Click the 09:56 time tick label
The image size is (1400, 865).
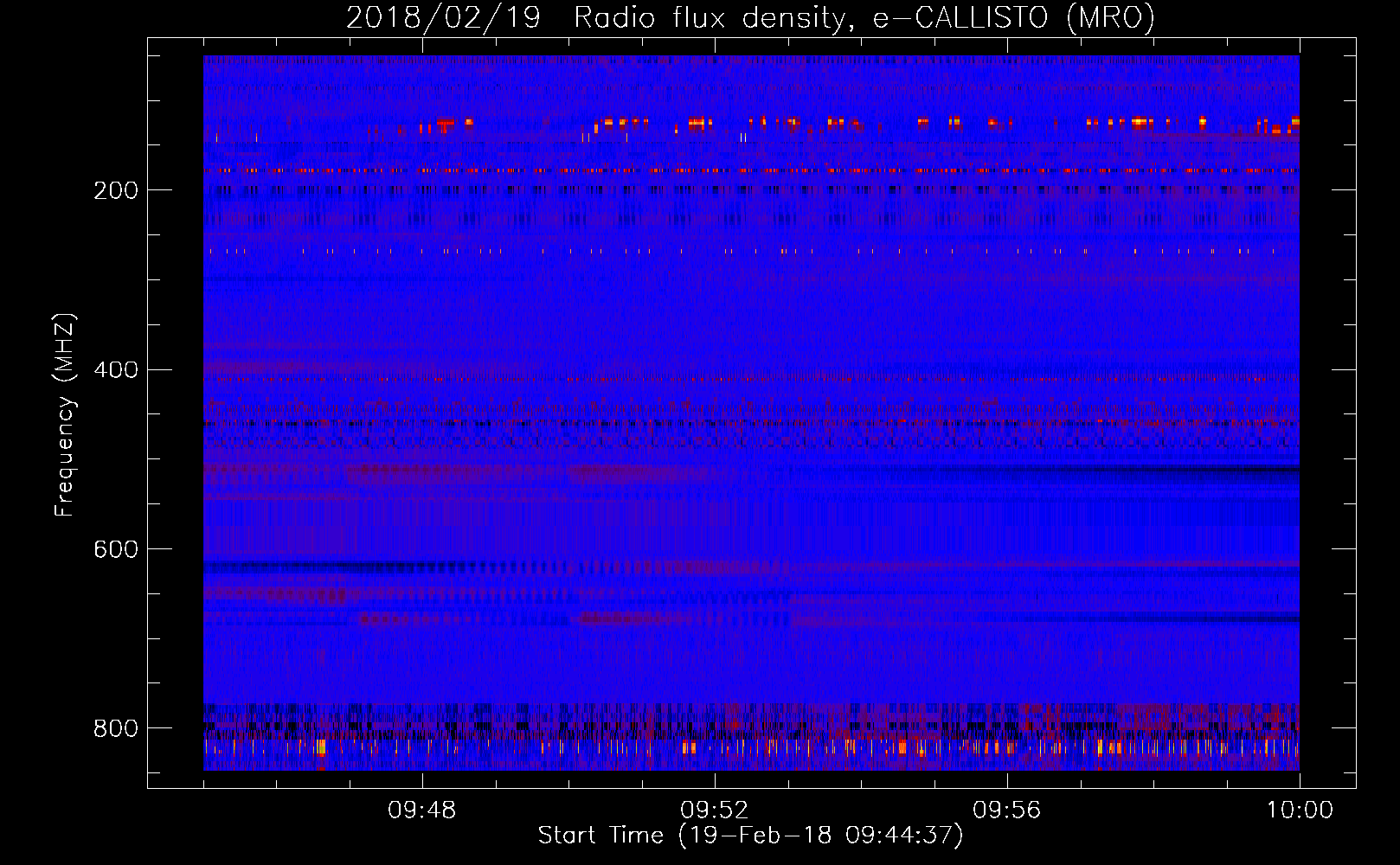[1007, 811]
